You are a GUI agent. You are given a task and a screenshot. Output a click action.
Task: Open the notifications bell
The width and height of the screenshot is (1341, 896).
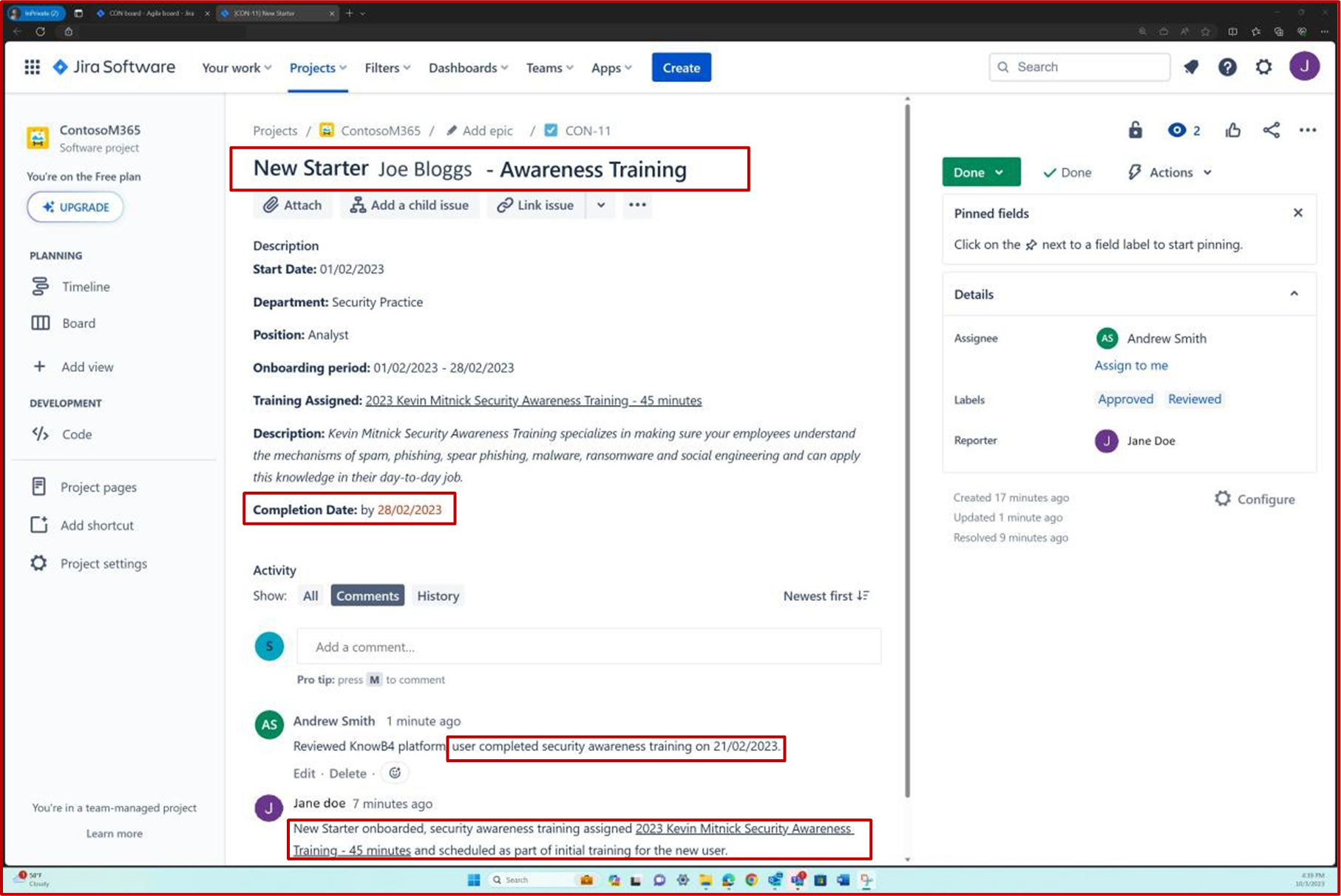point(1190,67)
